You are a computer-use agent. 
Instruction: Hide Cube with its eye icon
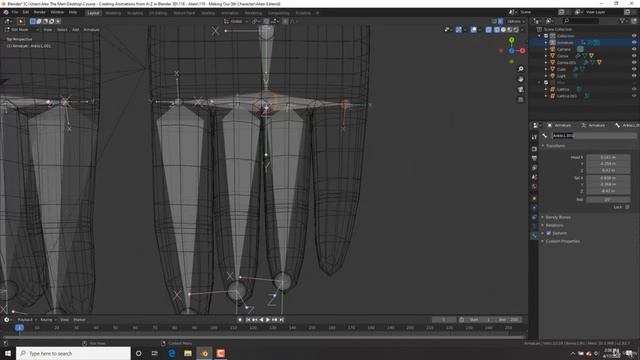coord(634,69)
